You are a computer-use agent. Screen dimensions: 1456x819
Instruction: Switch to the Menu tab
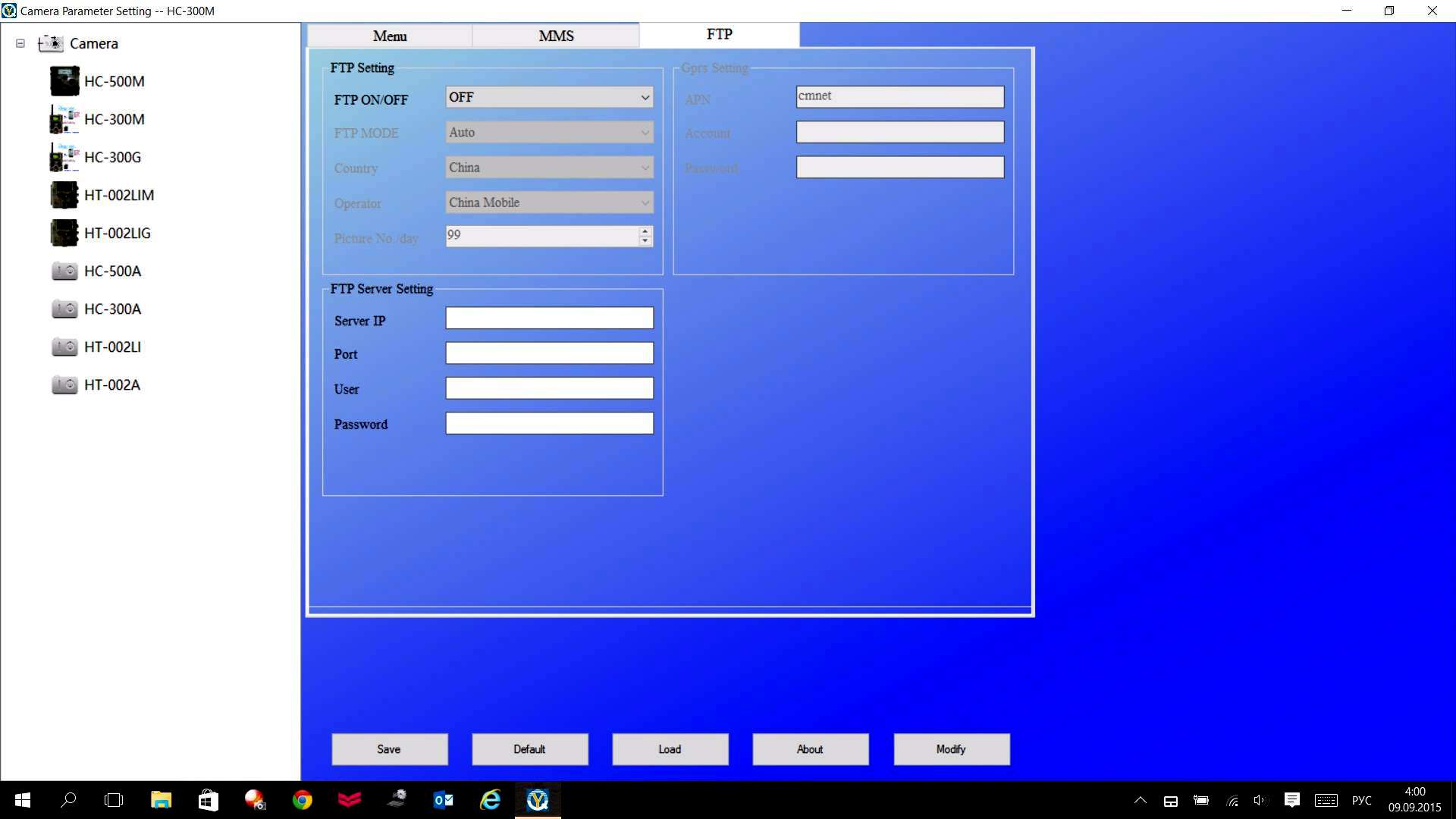tap(389, 36)
